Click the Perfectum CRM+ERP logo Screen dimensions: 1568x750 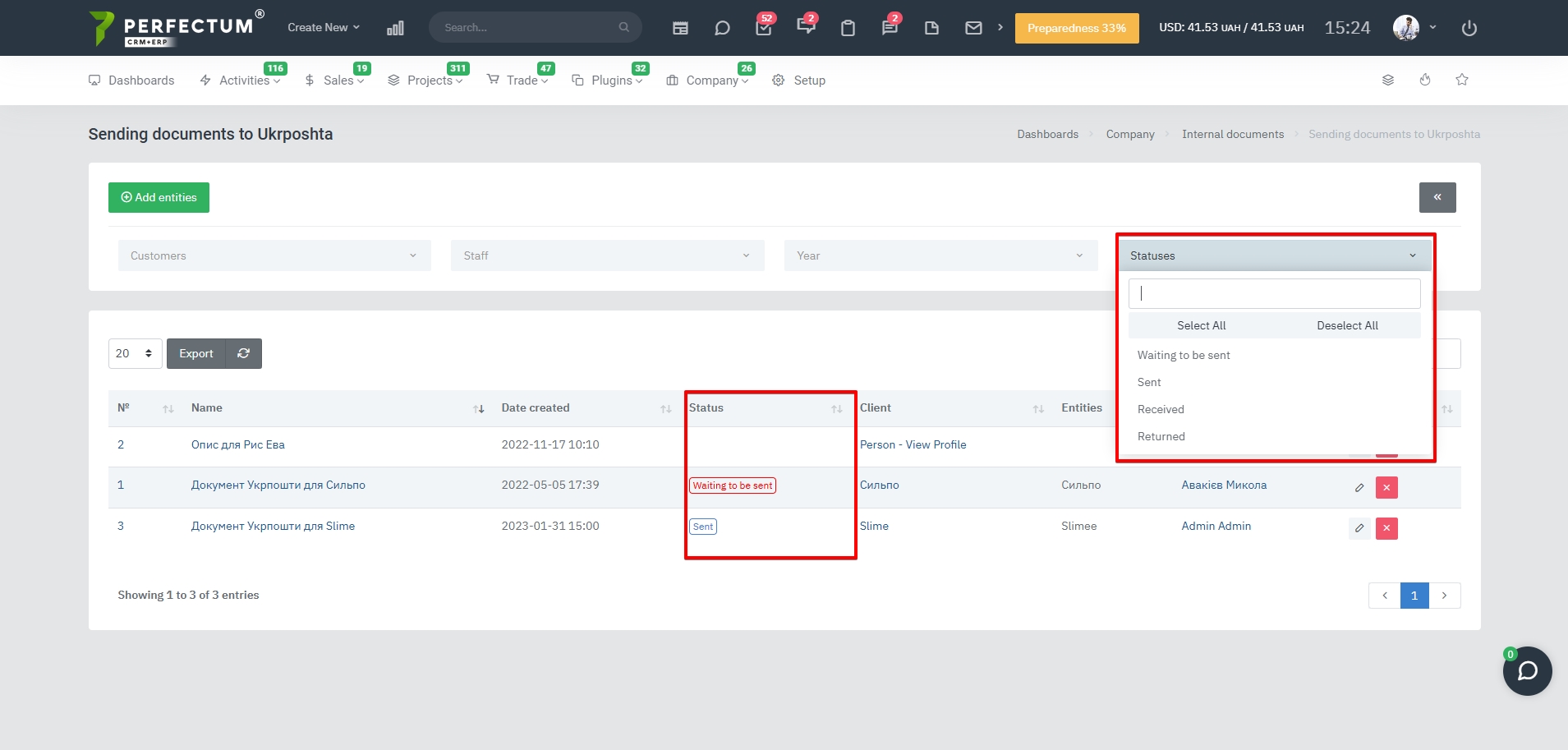(x=176, y=28)
